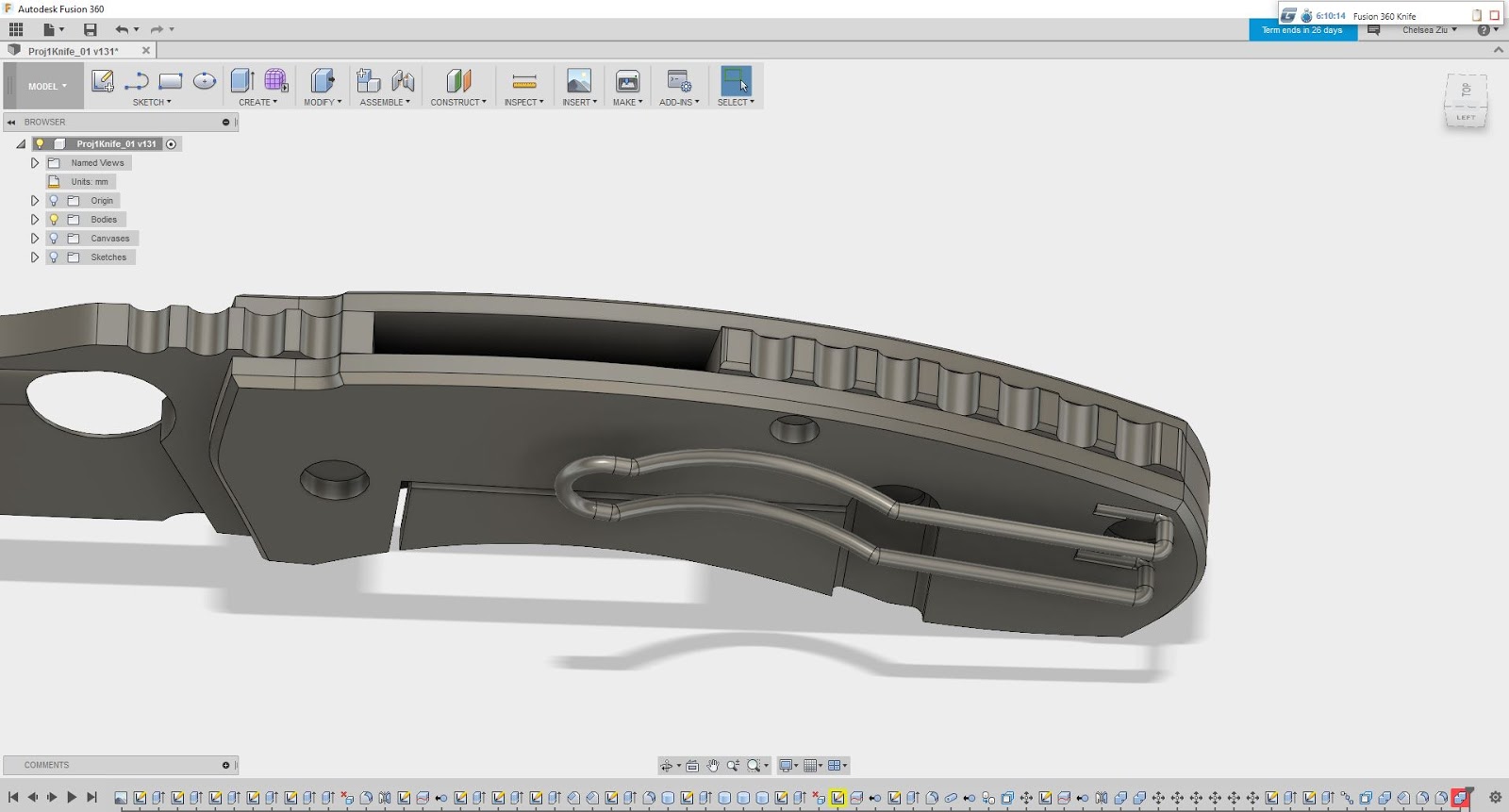The image size is (1509, 812).
Task: Open the MODEL workspace dropdown
Action: click(x=47, y=86)
